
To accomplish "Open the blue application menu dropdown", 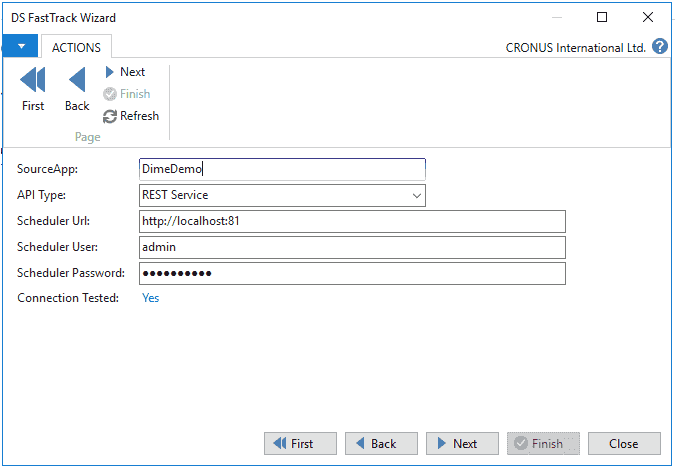I will (20, 46).
